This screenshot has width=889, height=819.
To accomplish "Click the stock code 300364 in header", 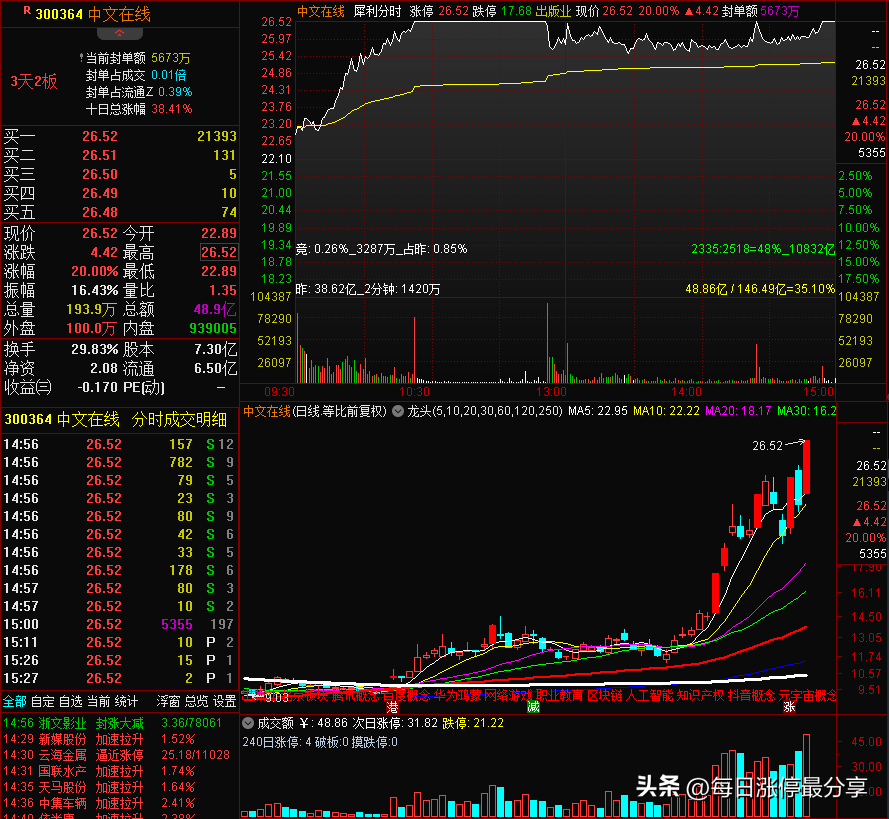I will tap(59, 14).
